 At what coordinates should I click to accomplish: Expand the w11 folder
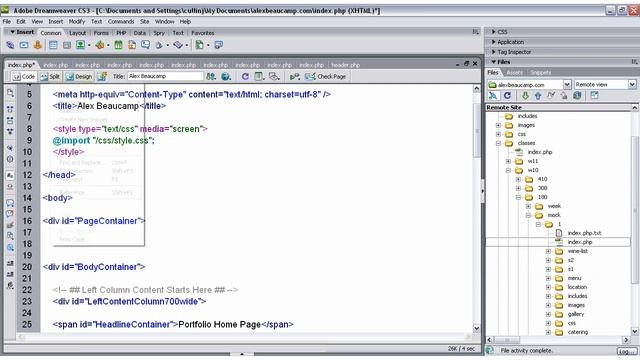click(509, 161)
